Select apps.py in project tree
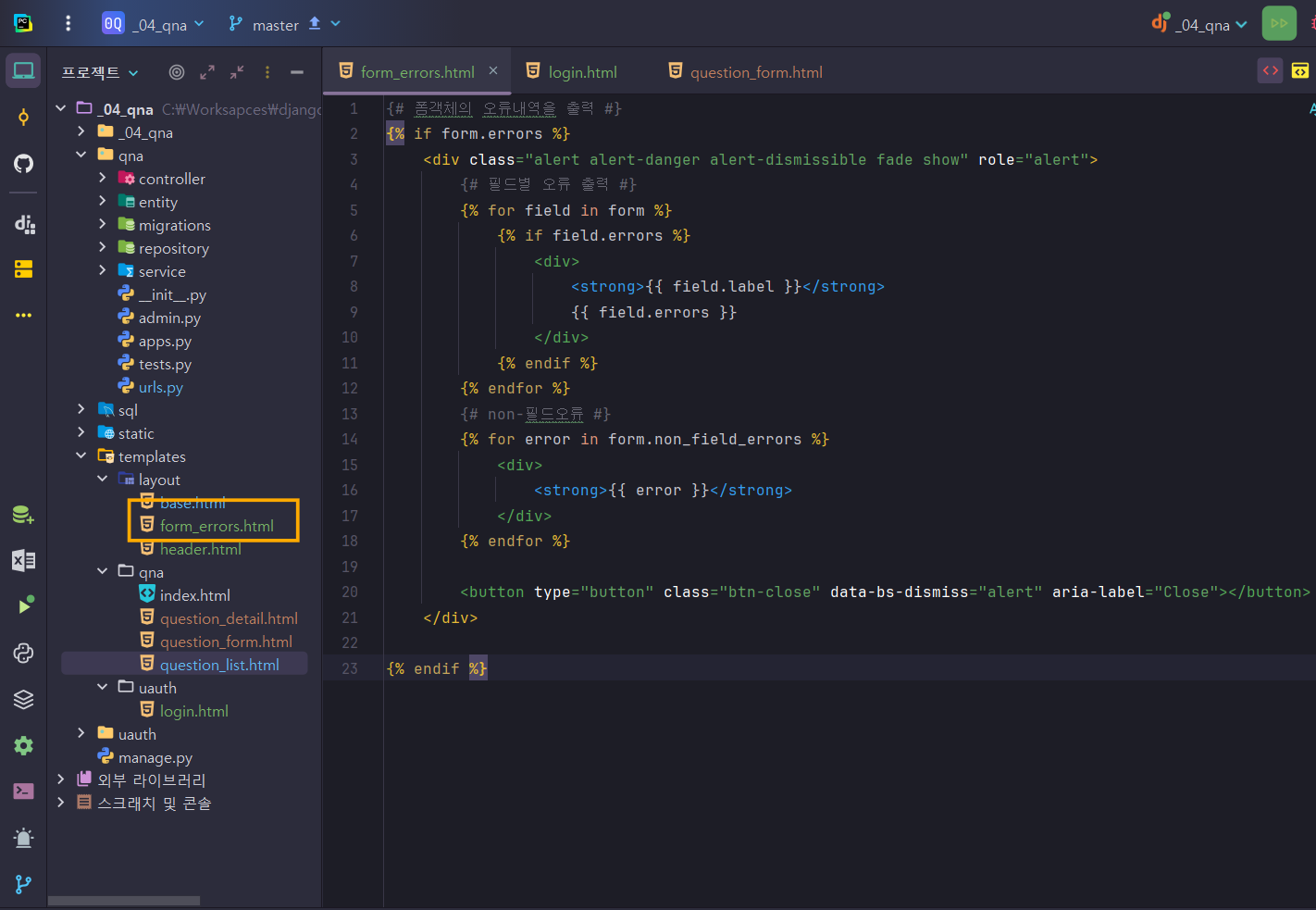Screen dimensions: 1316x910 pos(165,341)
